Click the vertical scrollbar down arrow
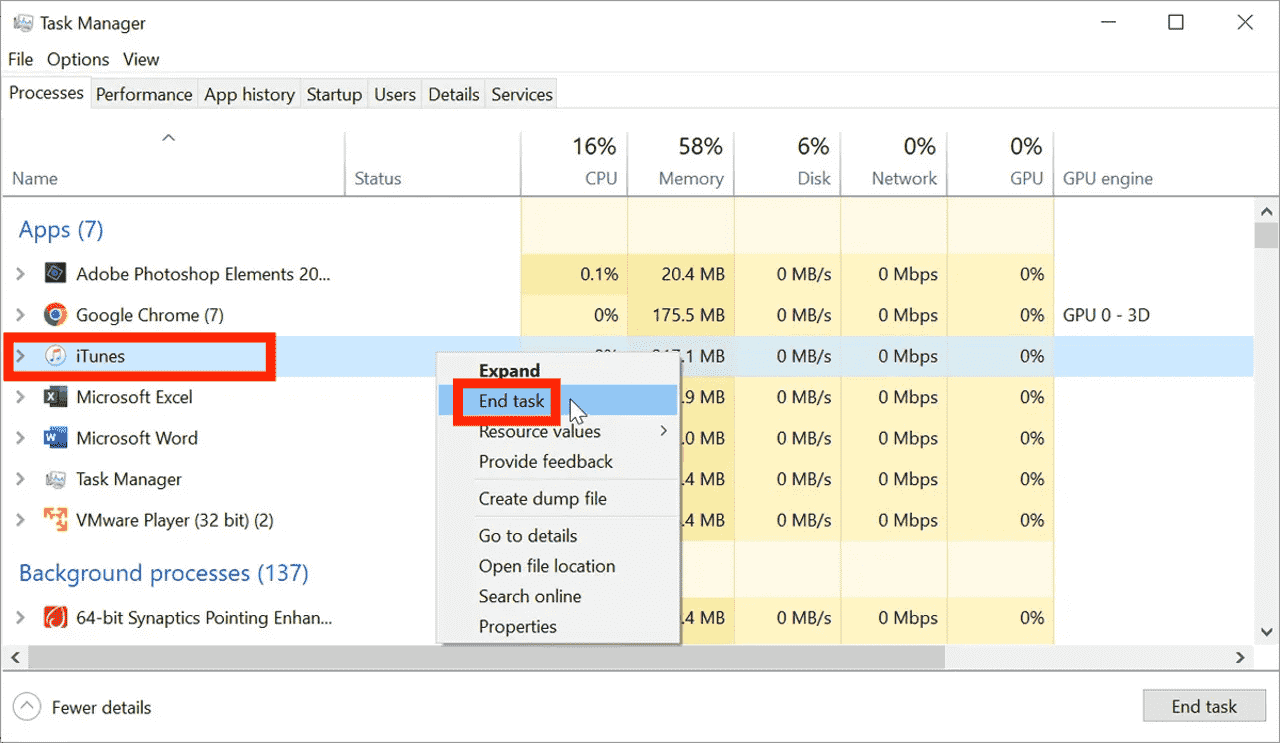This screenshot has height=743, width=1280. pos(1267,632)
